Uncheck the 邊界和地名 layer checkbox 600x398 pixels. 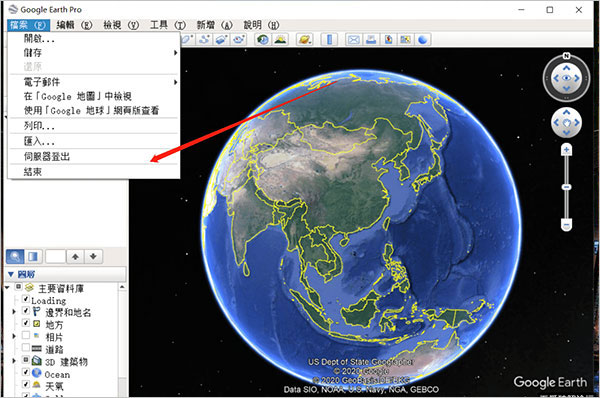pos(26,311)
